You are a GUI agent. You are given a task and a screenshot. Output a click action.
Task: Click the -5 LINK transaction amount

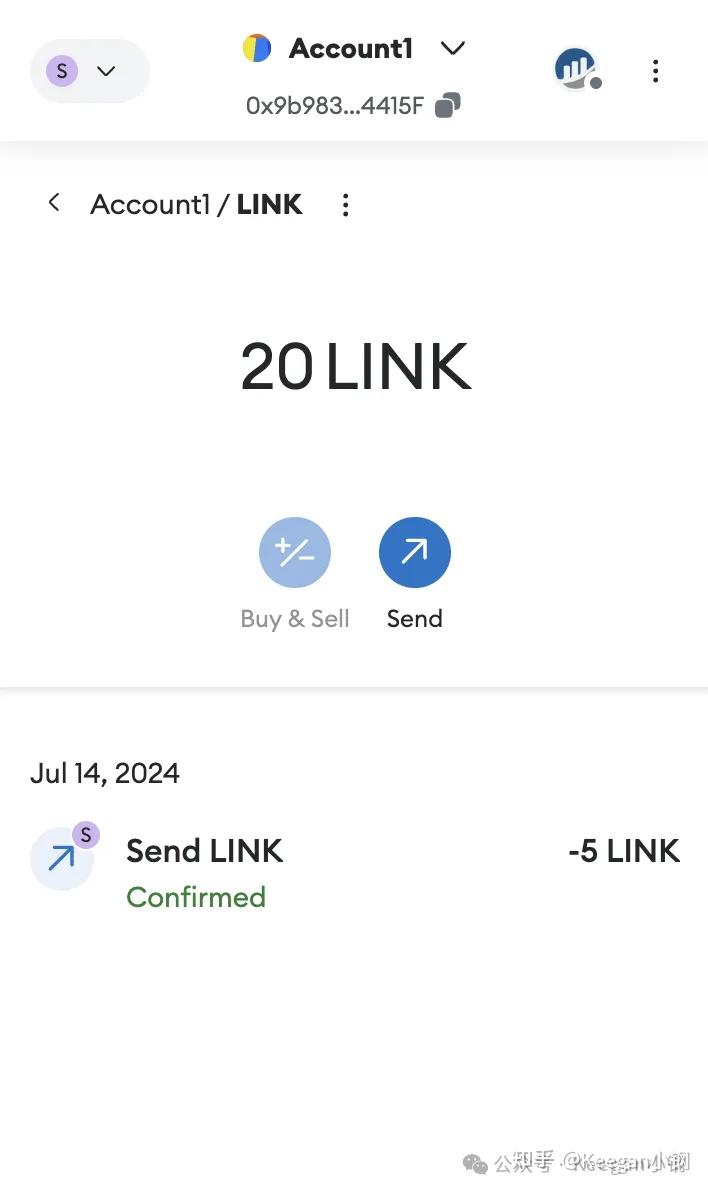click(x=624, y=851)
